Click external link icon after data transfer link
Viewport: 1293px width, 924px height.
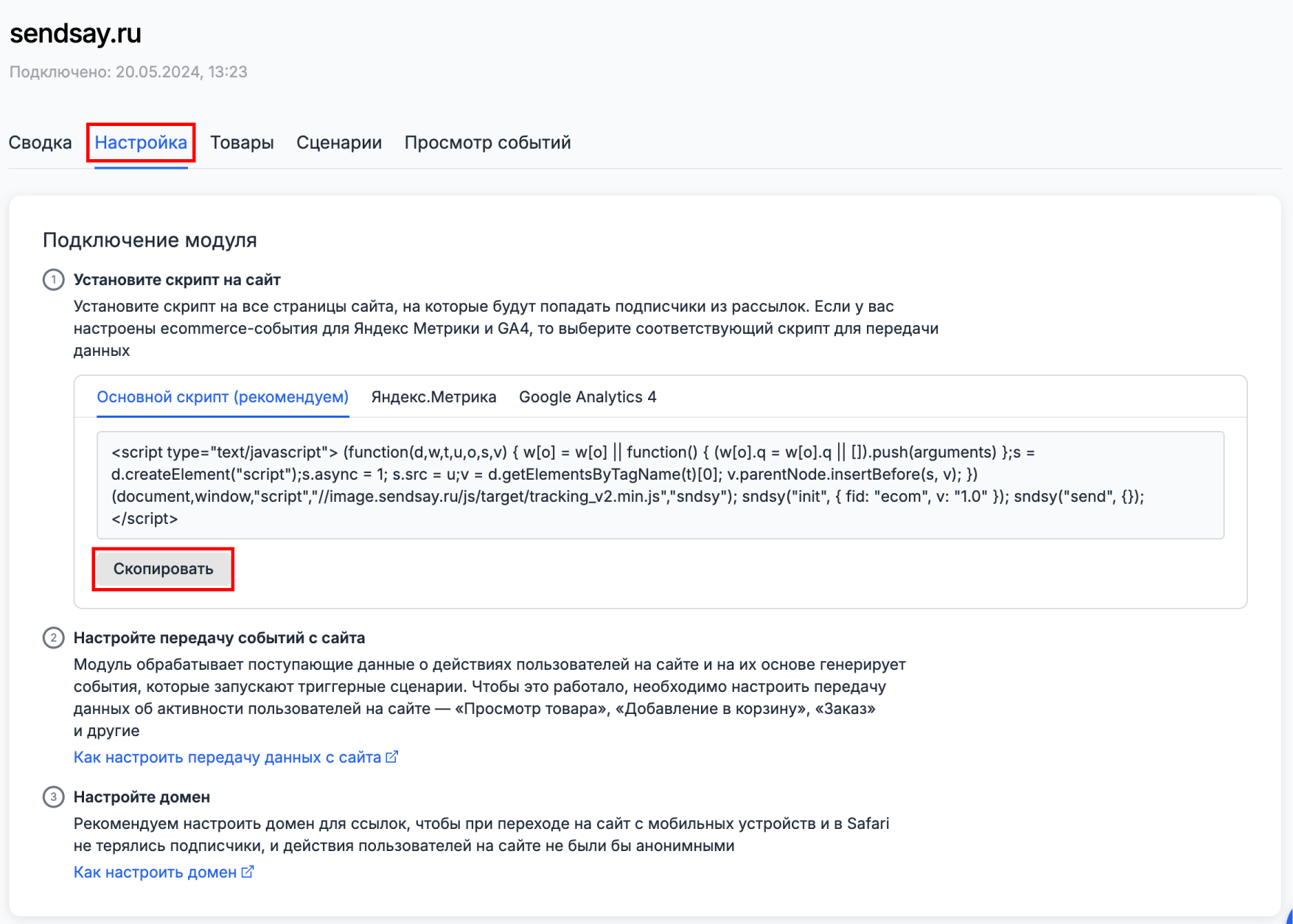pos(392,757)
